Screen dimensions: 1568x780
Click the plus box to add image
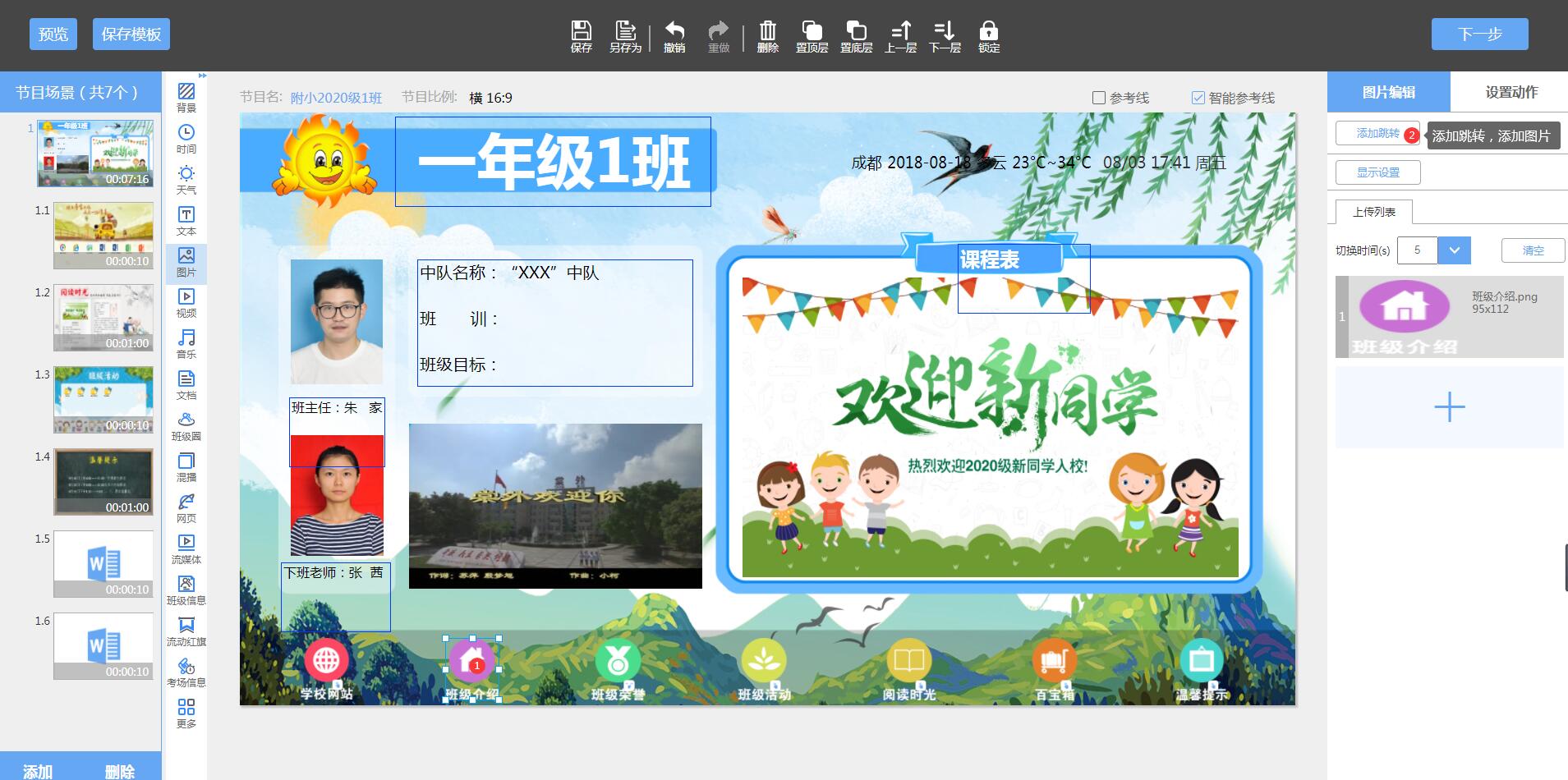[x=1449, y=407]
